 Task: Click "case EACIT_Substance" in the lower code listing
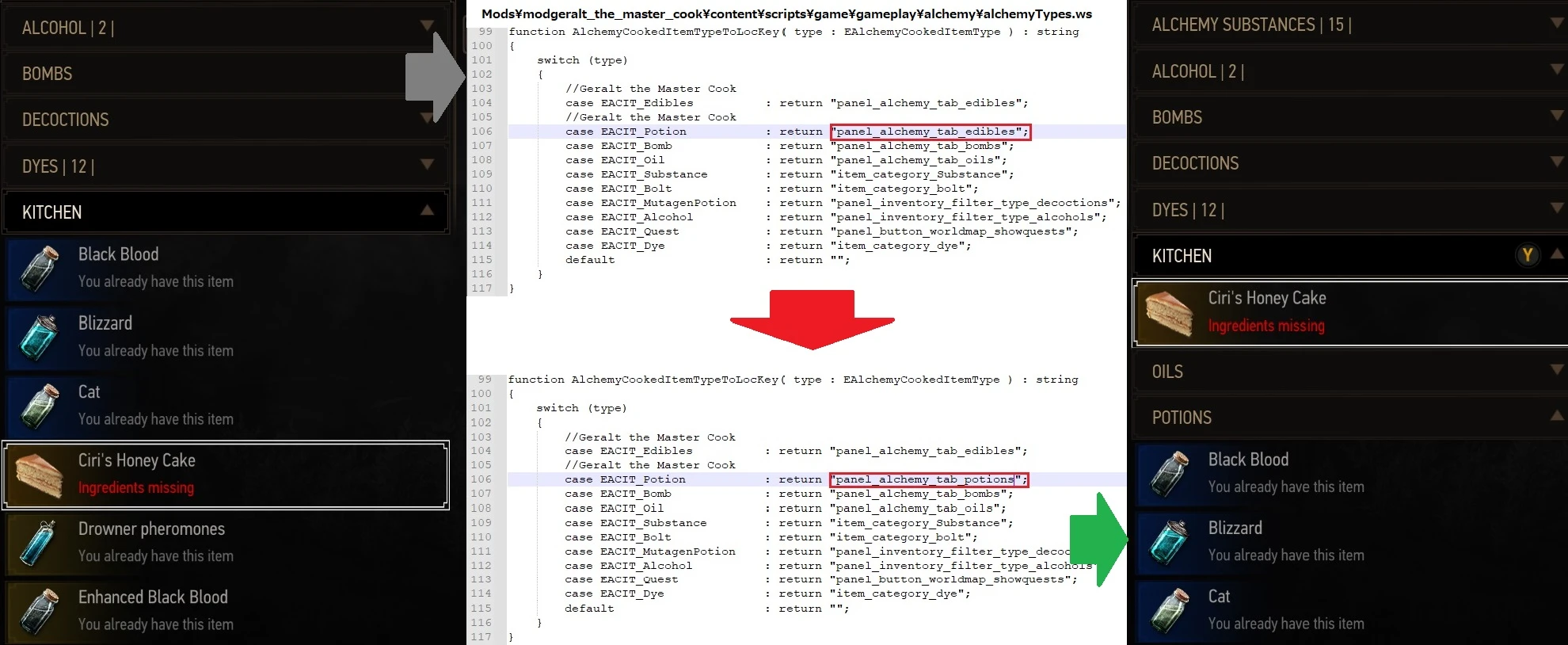(x=635, y=522)
